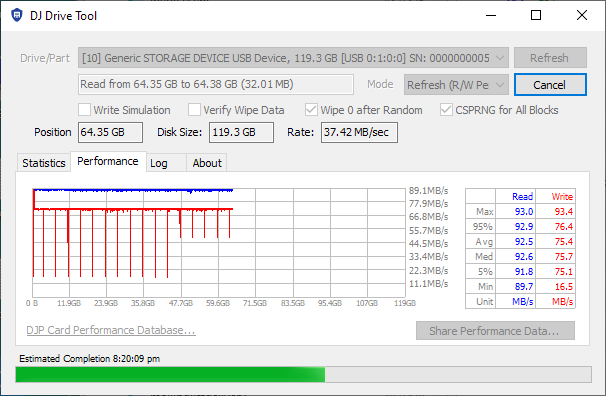Click the Position field showing 64.35 GB
This screenshot has height=396, width=606.
(110, 133)
